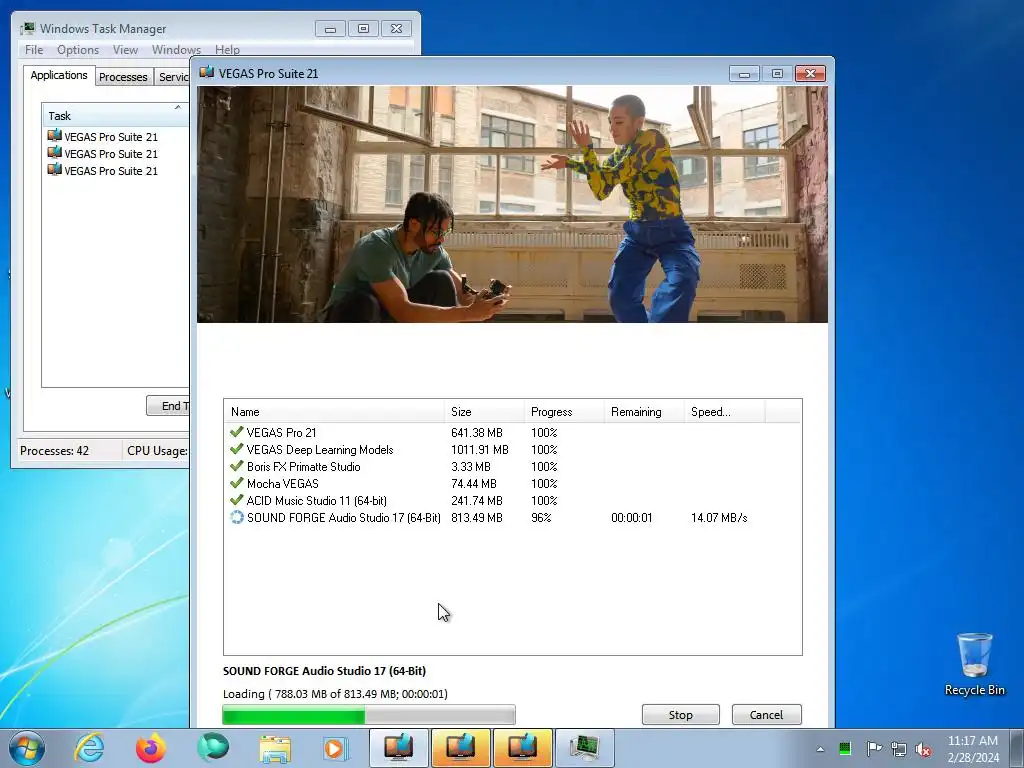Click the loading spinner icon beside SOUND FORGE
This screenshot has width=1024, height=768.
[236, 517]
